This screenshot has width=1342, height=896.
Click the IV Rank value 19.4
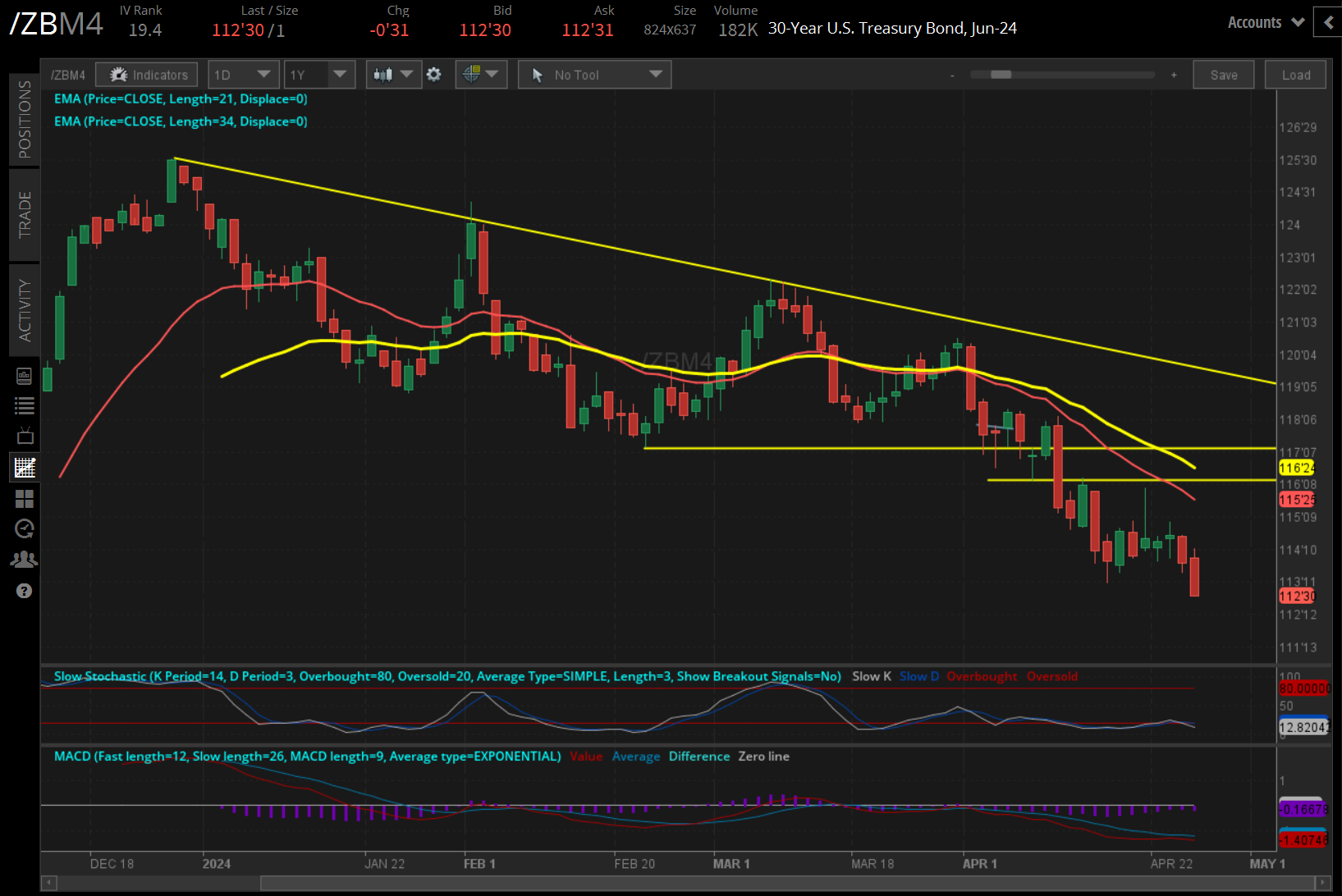point(145,30)
